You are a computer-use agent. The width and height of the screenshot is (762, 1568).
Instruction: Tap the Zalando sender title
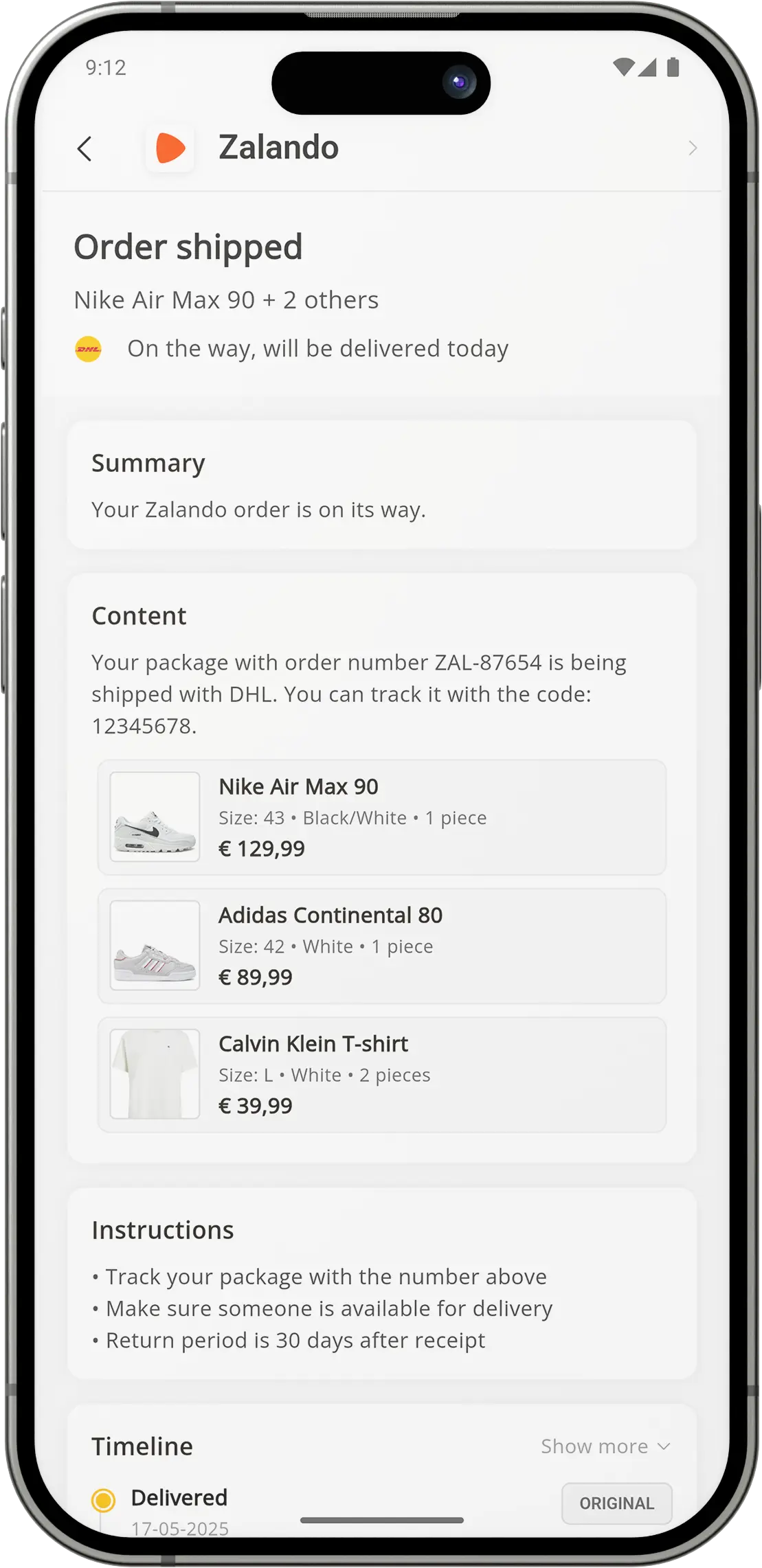(x=278, y=148)
